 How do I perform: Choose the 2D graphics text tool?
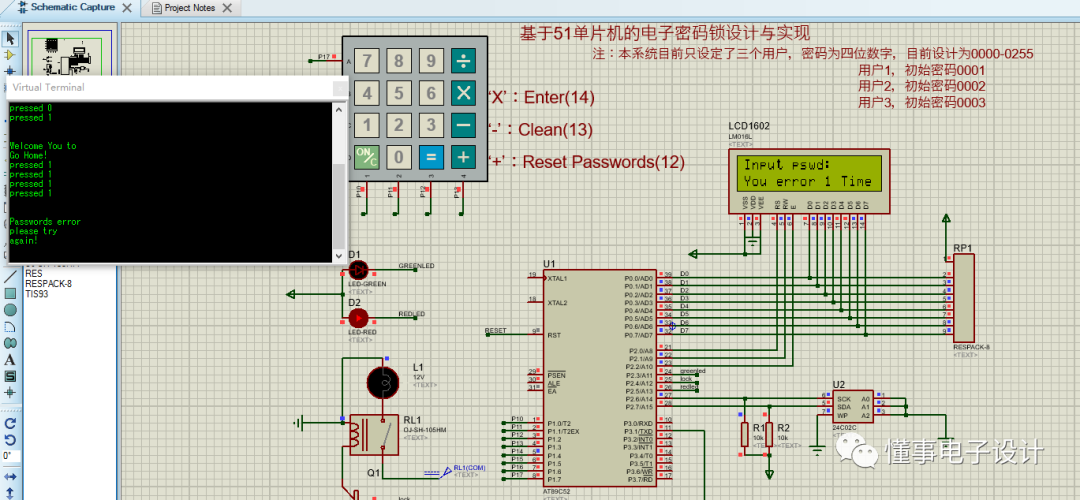click(10, 360)
